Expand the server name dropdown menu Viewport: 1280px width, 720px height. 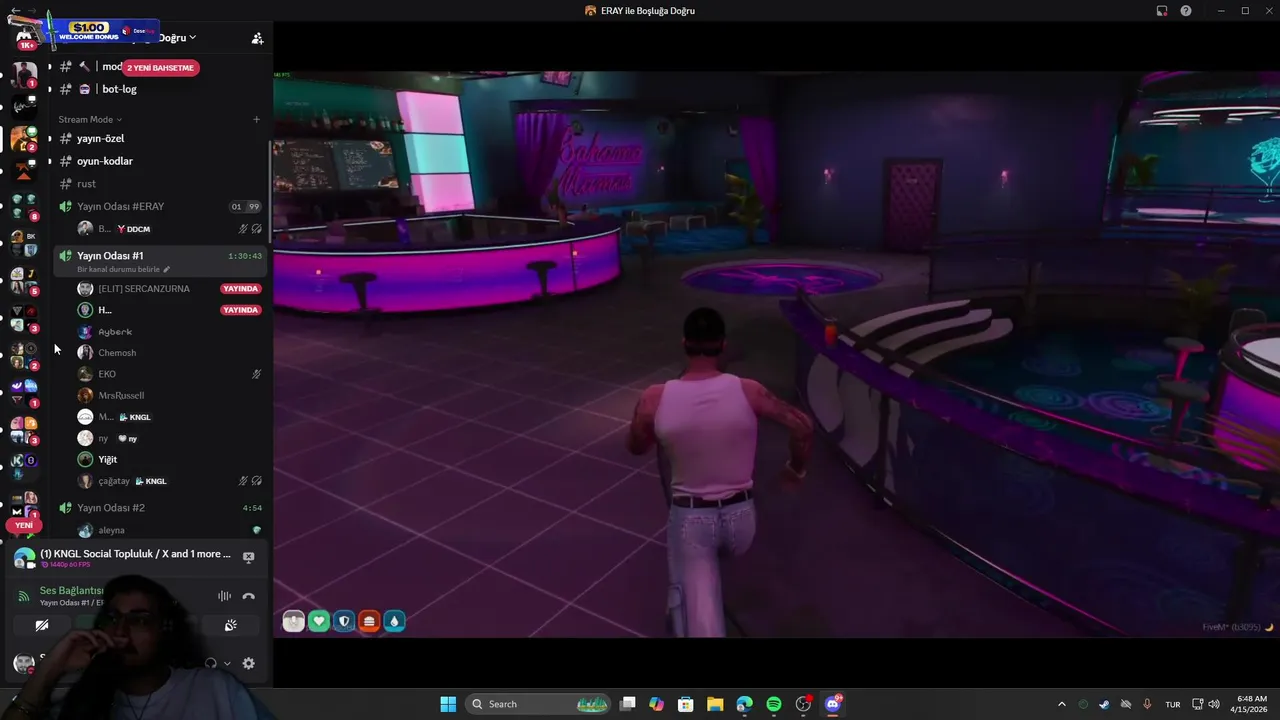click(x=192, y=38)
